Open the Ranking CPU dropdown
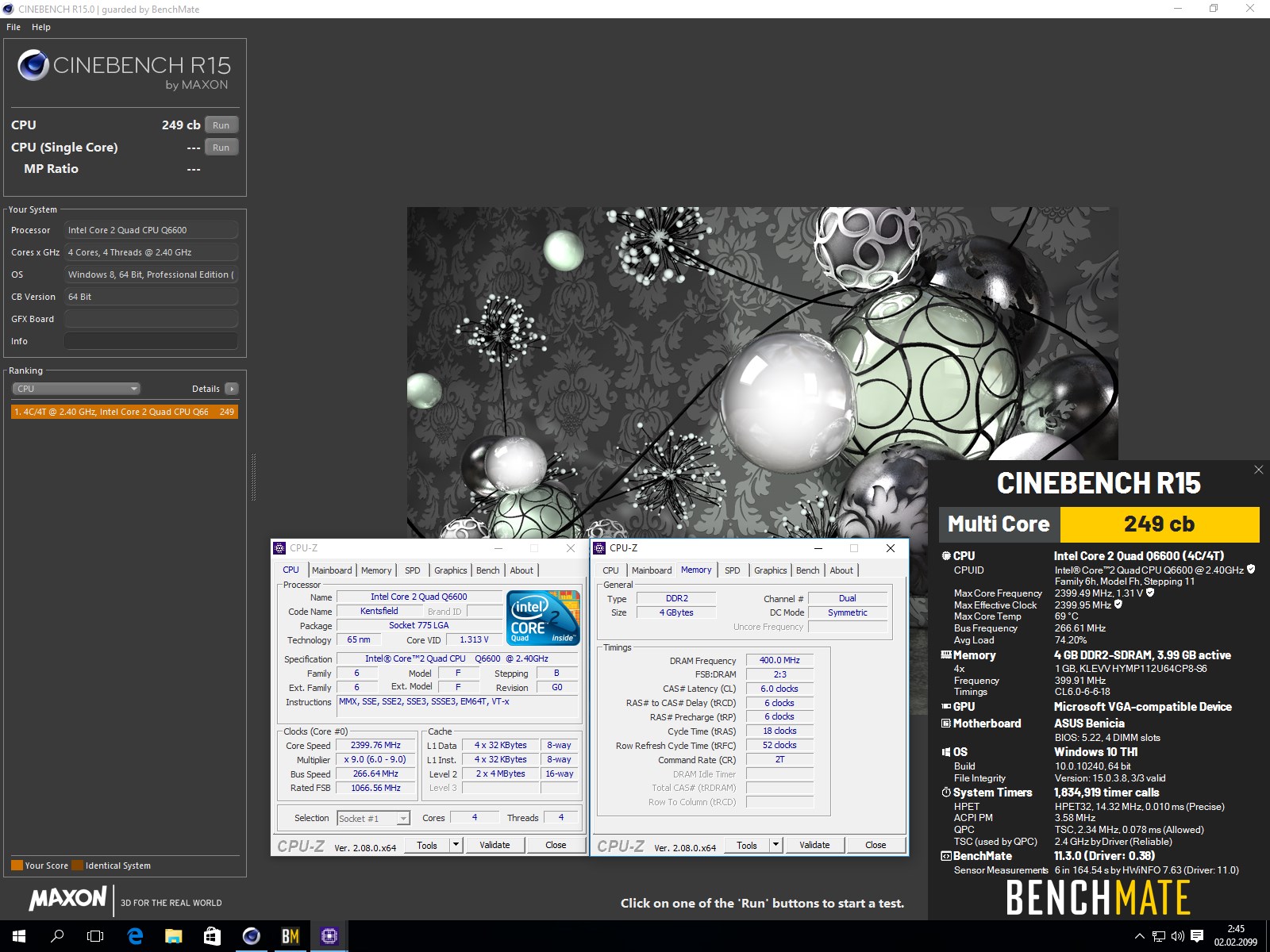The width and height of the screenshot is (1270, 952). click(76, 389)
